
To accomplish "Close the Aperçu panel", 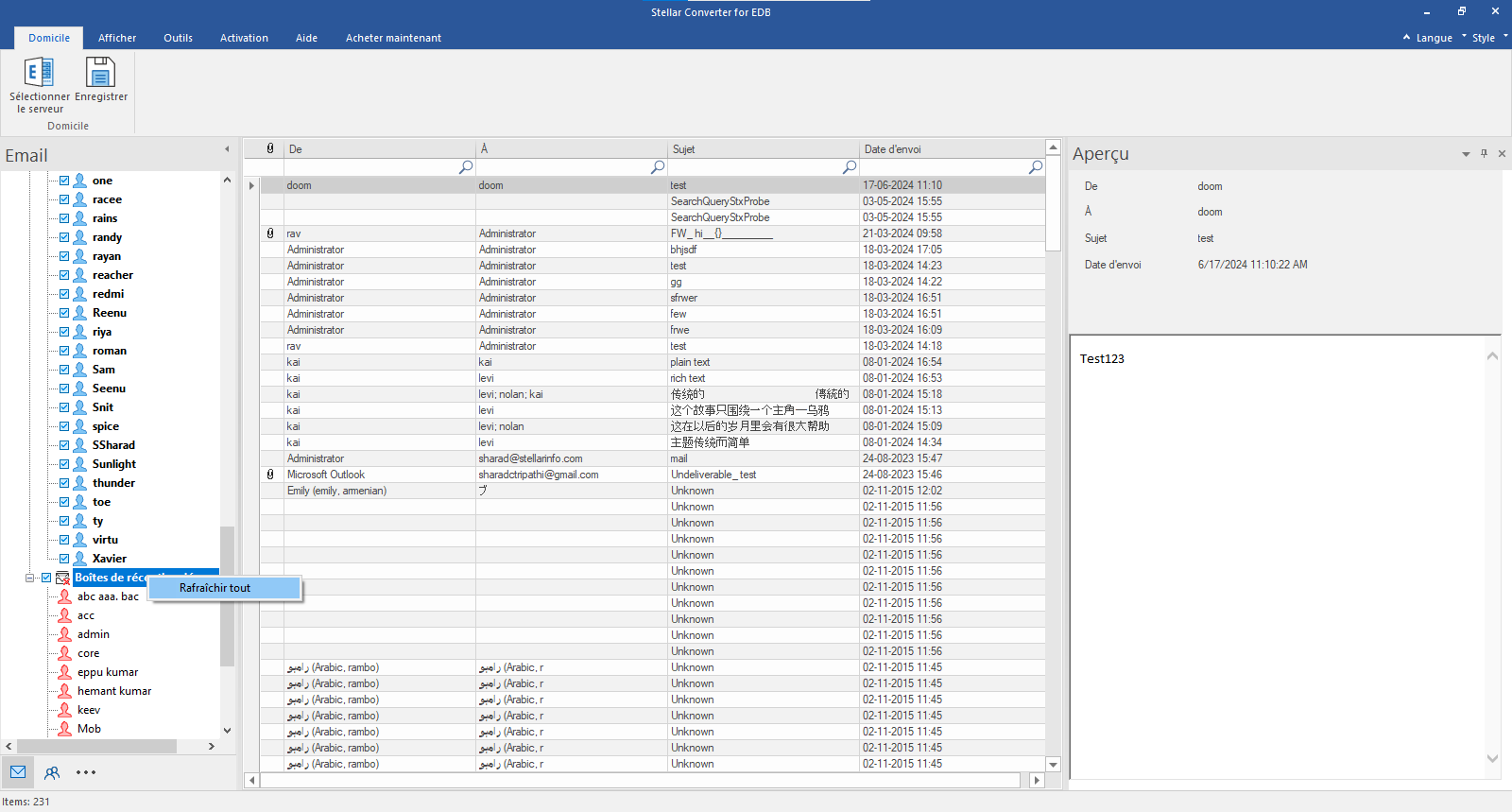I will tap(1502, 153).
